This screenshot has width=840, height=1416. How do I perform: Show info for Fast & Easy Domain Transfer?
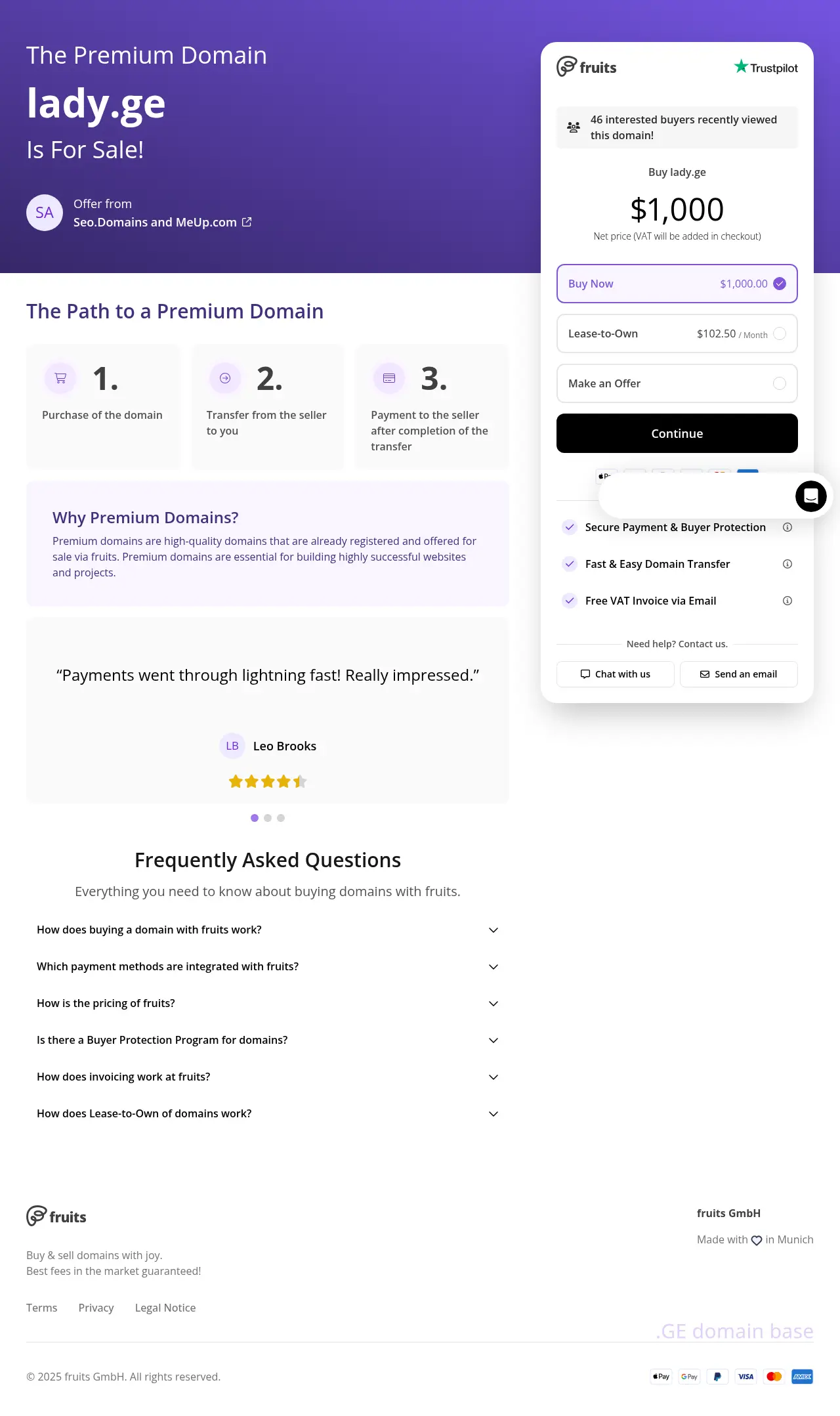pos(787,564)
